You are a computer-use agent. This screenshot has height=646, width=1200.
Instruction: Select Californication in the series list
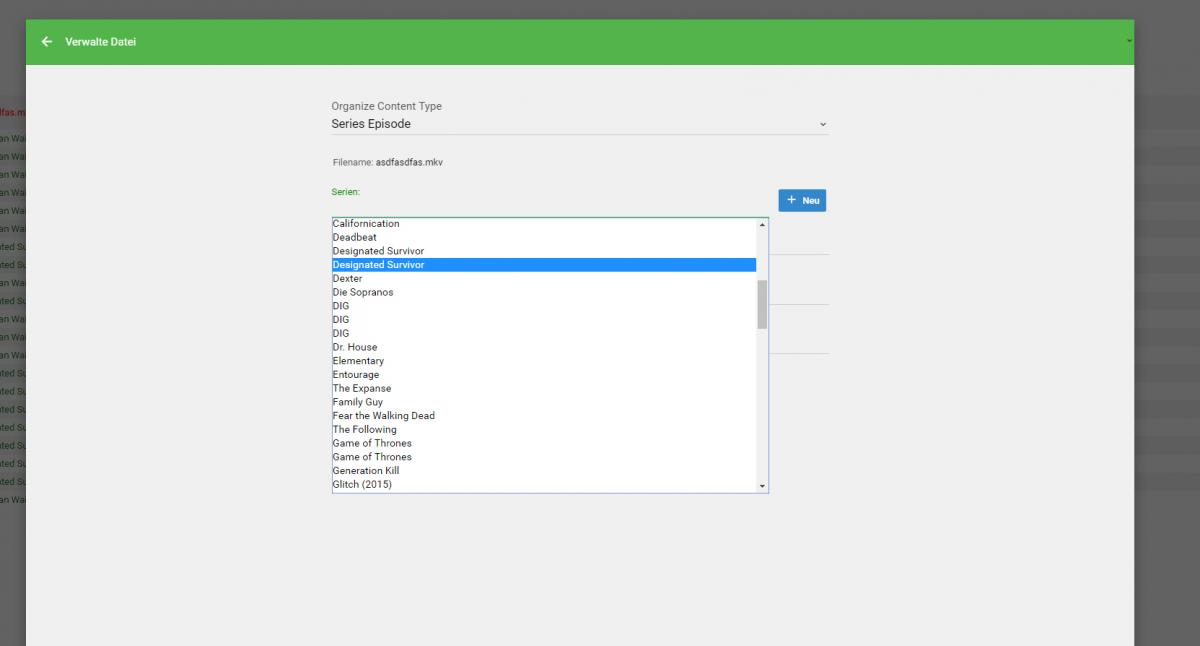click(544, 224)
